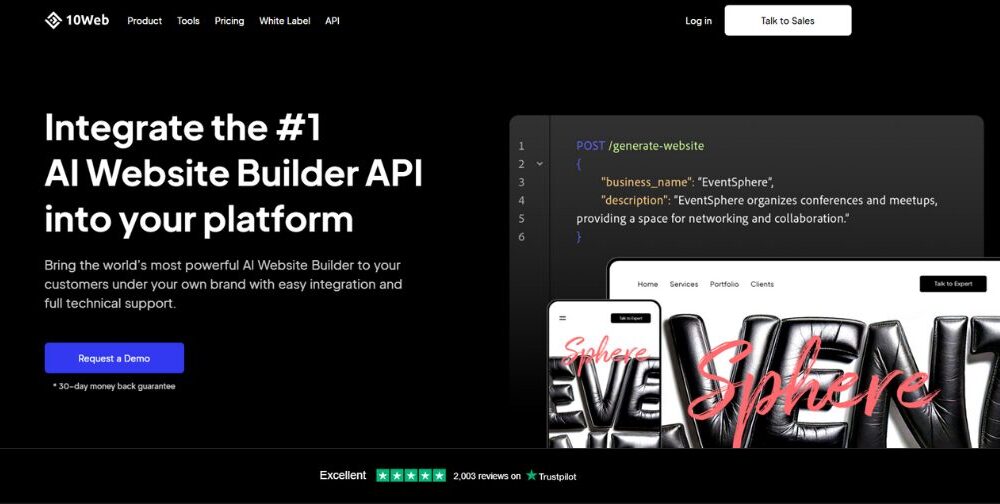Viewport: 1000px width, 504px height.
Task: Click the Request a Demo button
Action: point(114,358)
